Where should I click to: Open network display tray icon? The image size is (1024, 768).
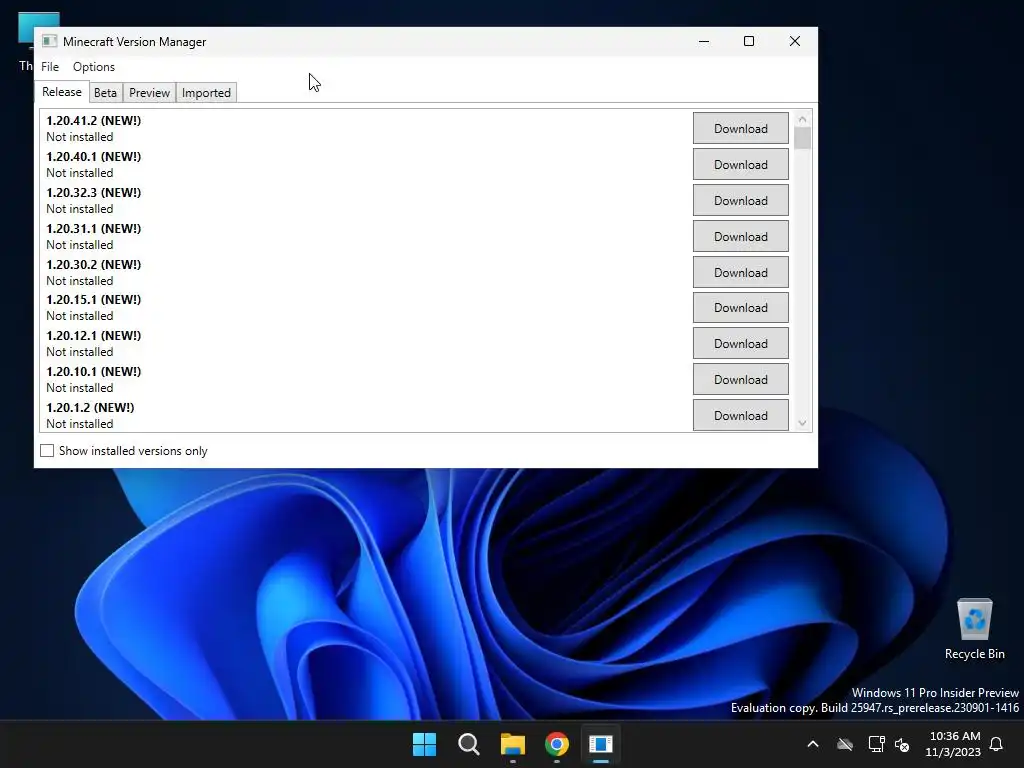[876, 744]
